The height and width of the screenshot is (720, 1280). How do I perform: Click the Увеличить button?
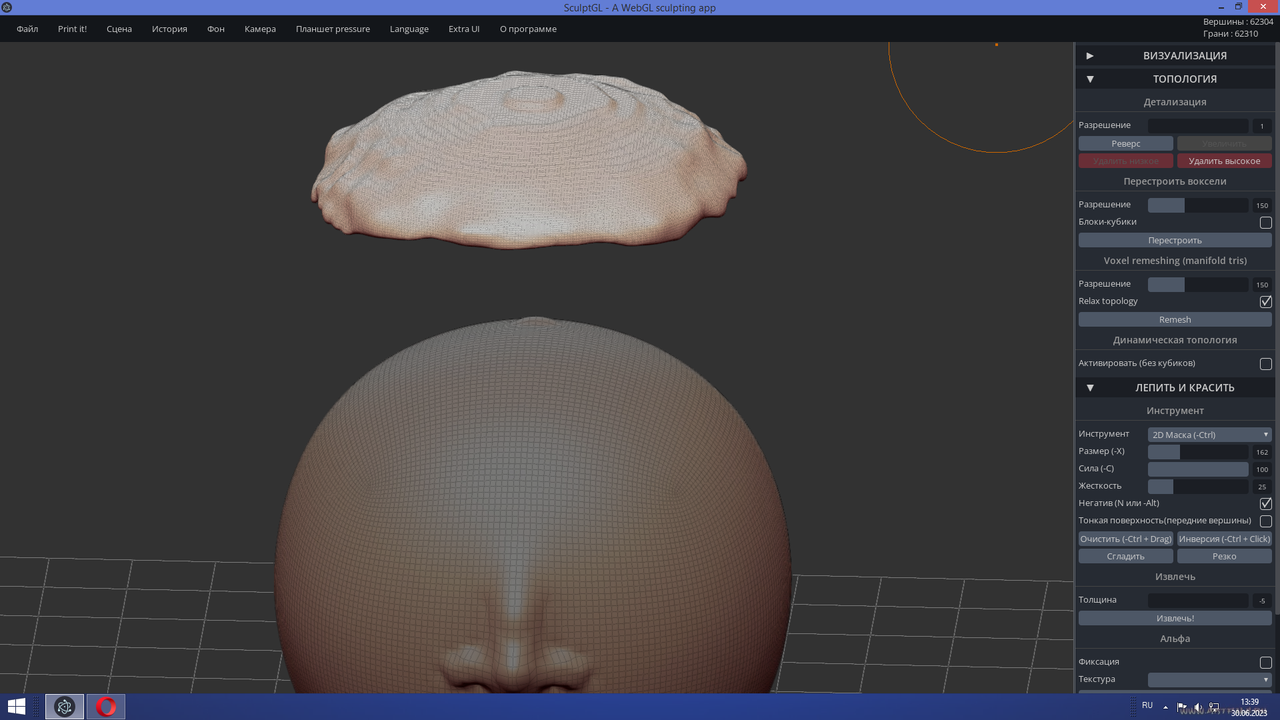[x=1224, y=143]
